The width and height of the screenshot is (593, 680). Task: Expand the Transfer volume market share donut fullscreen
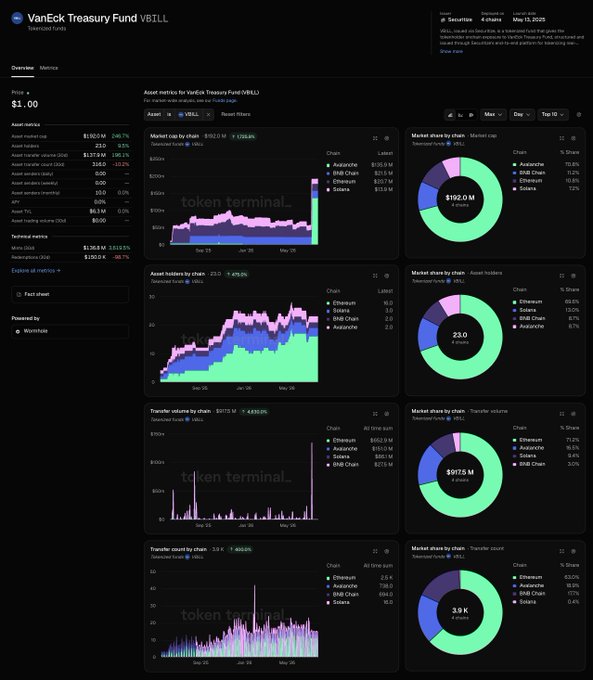(562, 414)
